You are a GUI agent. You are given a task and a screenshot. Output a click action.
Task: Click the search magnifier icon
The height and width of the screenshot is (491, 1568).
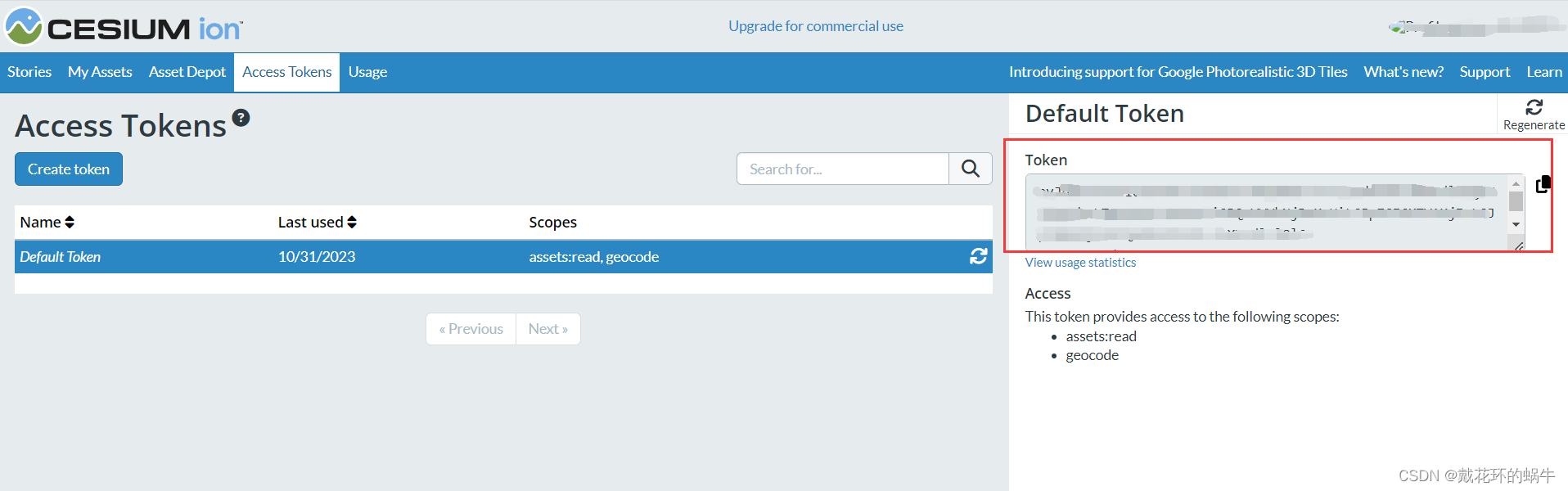click(970, 169)
